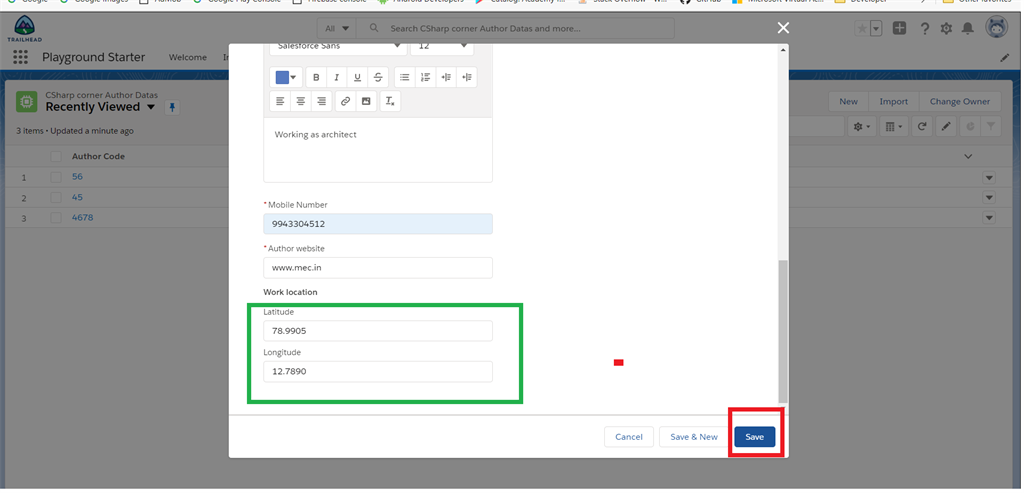This screenshot has width=1024, height=493.
Task: Tick the select-all checkbox in the header
Action: [56, 156]
